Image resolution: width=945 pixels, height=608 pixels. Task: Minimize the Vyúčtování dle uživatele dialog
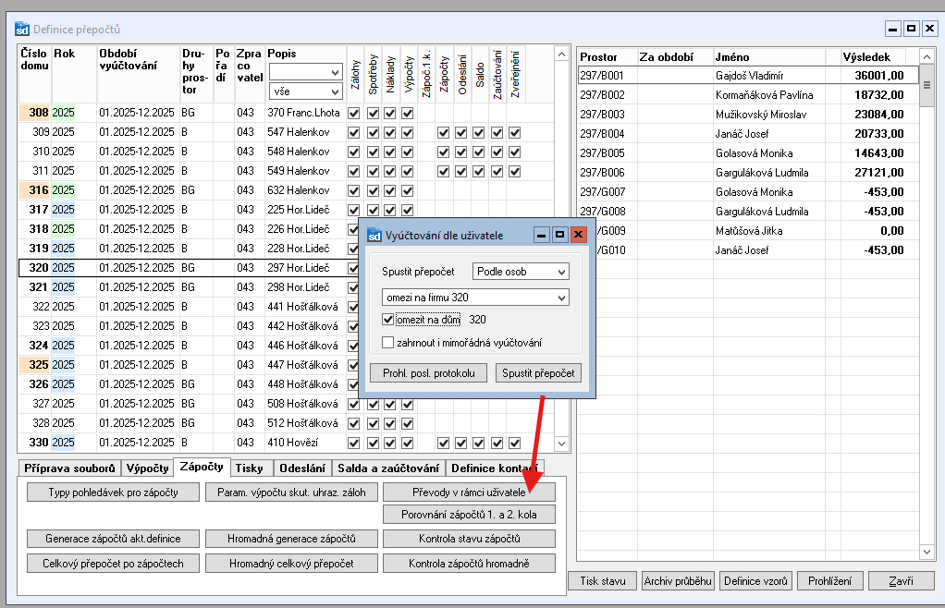coord(541,234)
